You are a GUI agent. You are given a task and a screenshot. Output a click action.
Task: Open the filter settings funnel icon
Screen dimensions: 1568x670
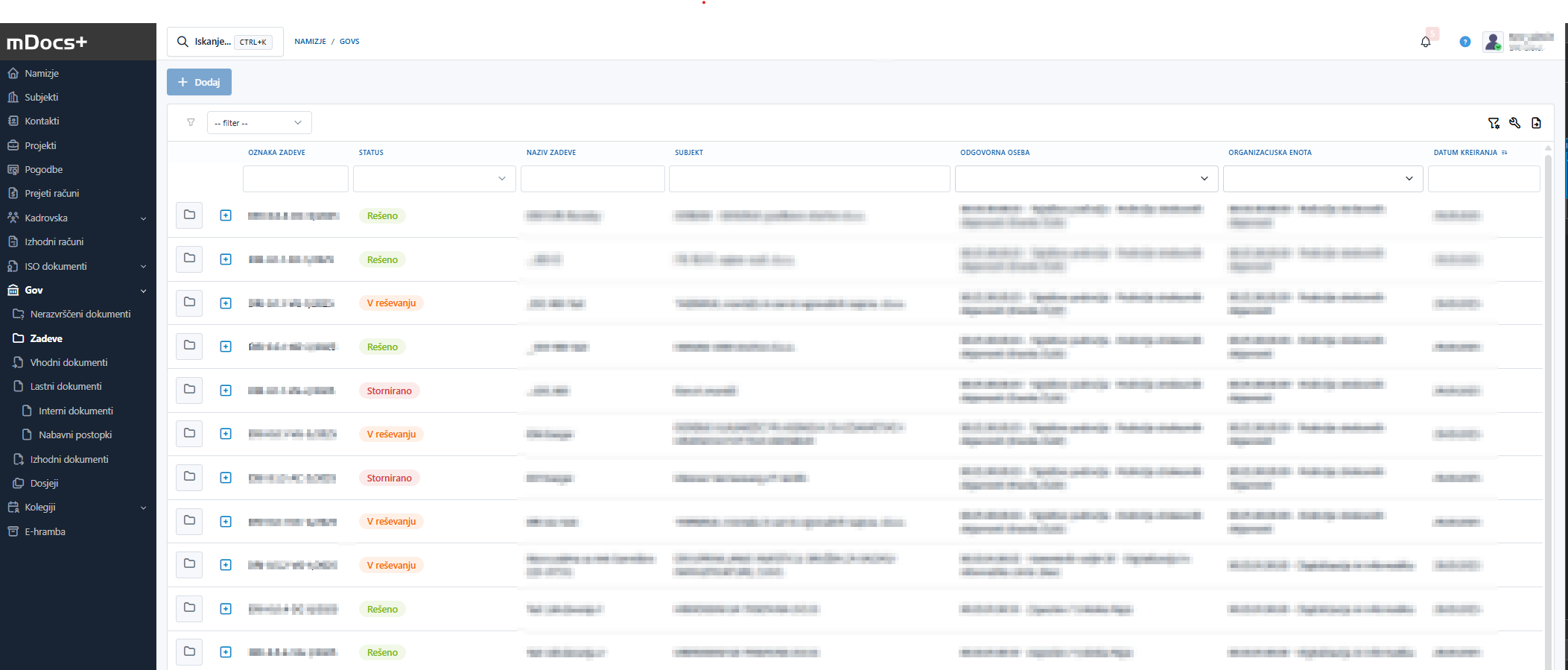point(1494,123)
